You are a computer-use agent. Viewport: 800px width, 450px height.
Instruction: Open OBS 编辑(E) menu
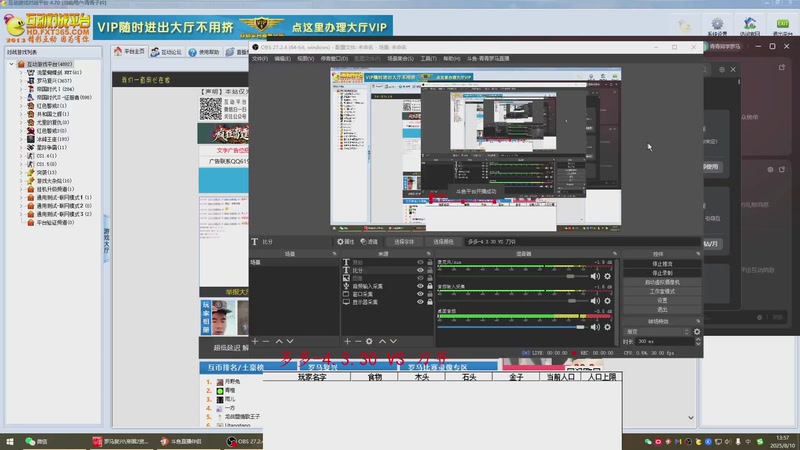coord(282,59)
